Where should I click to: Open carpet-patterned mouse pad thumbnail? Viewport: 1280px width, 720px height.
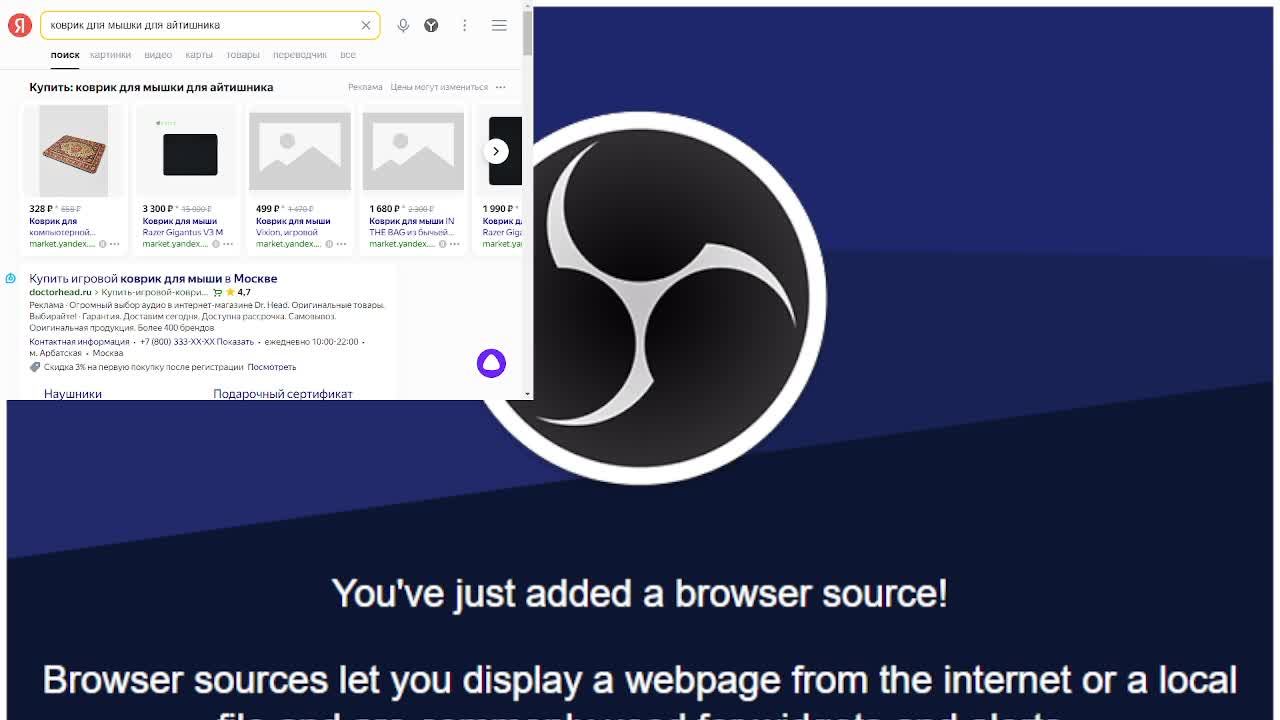74,151
